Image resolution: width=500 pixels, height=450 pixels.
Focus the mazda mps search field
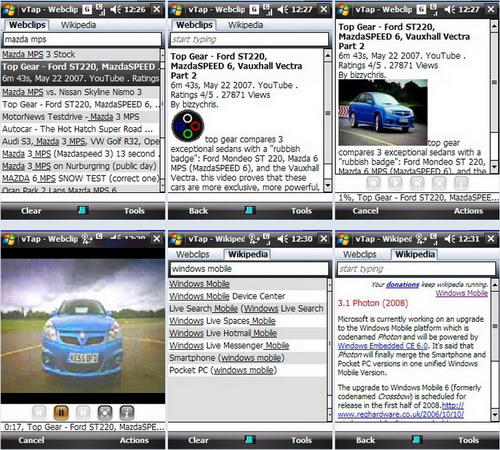(x=82, y=39)
